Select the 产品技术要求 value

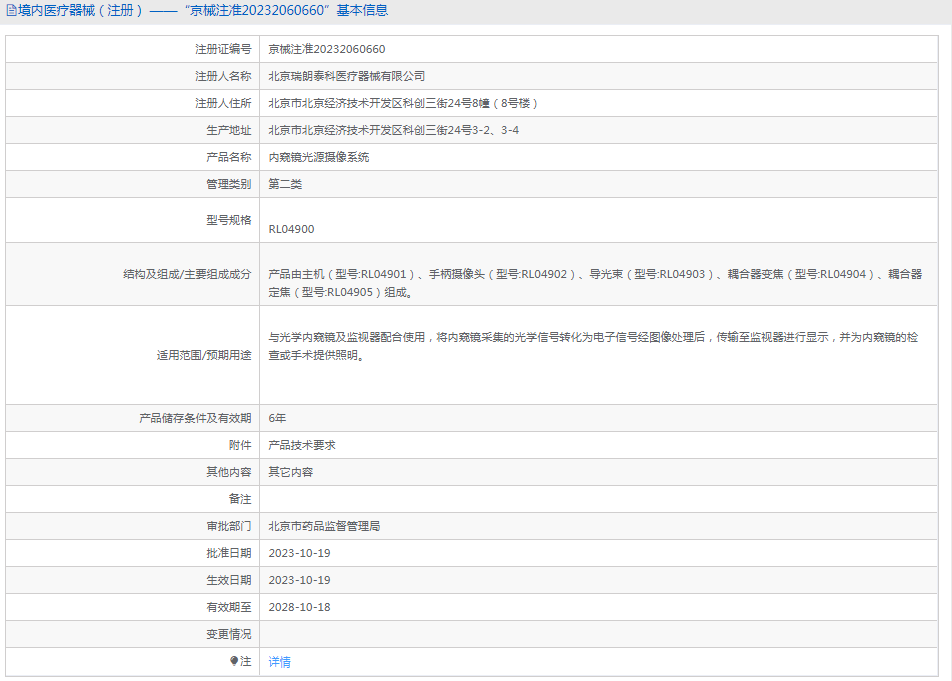pyautogui.click(x=302, y=445)
